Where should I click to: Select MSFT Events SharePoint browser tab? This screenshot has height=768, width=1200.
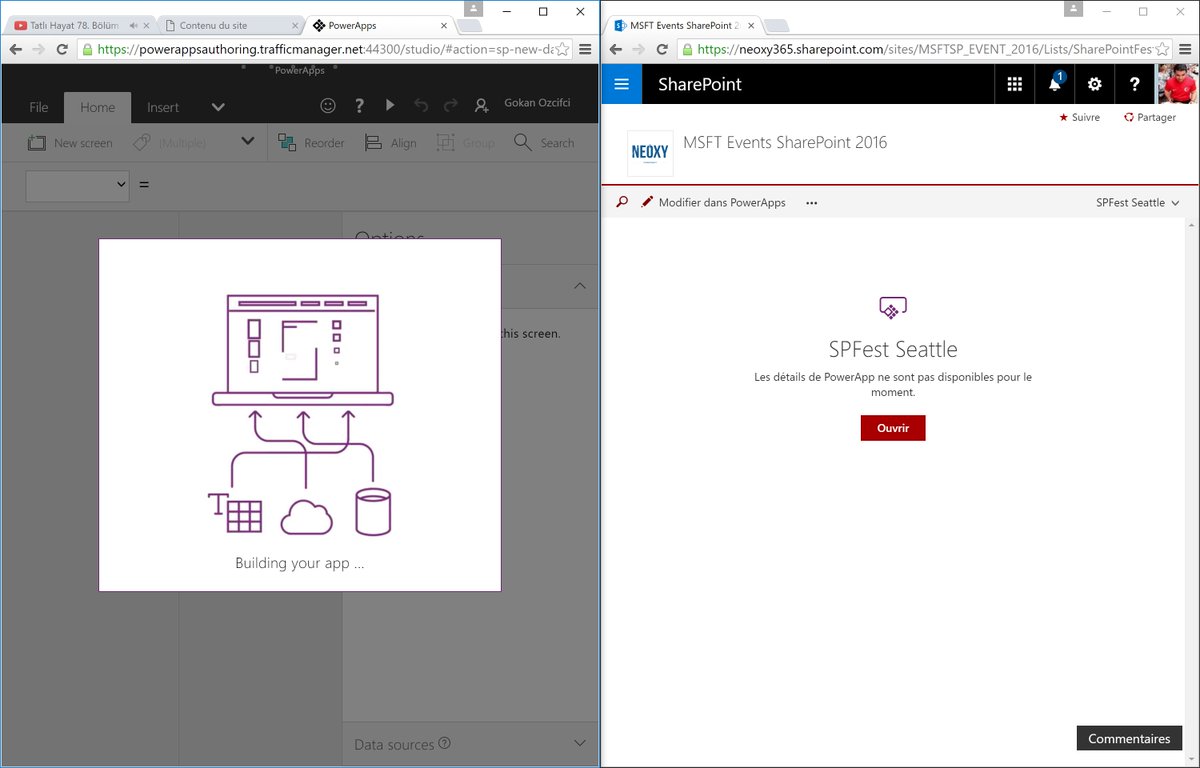click(x=682, y=25)
